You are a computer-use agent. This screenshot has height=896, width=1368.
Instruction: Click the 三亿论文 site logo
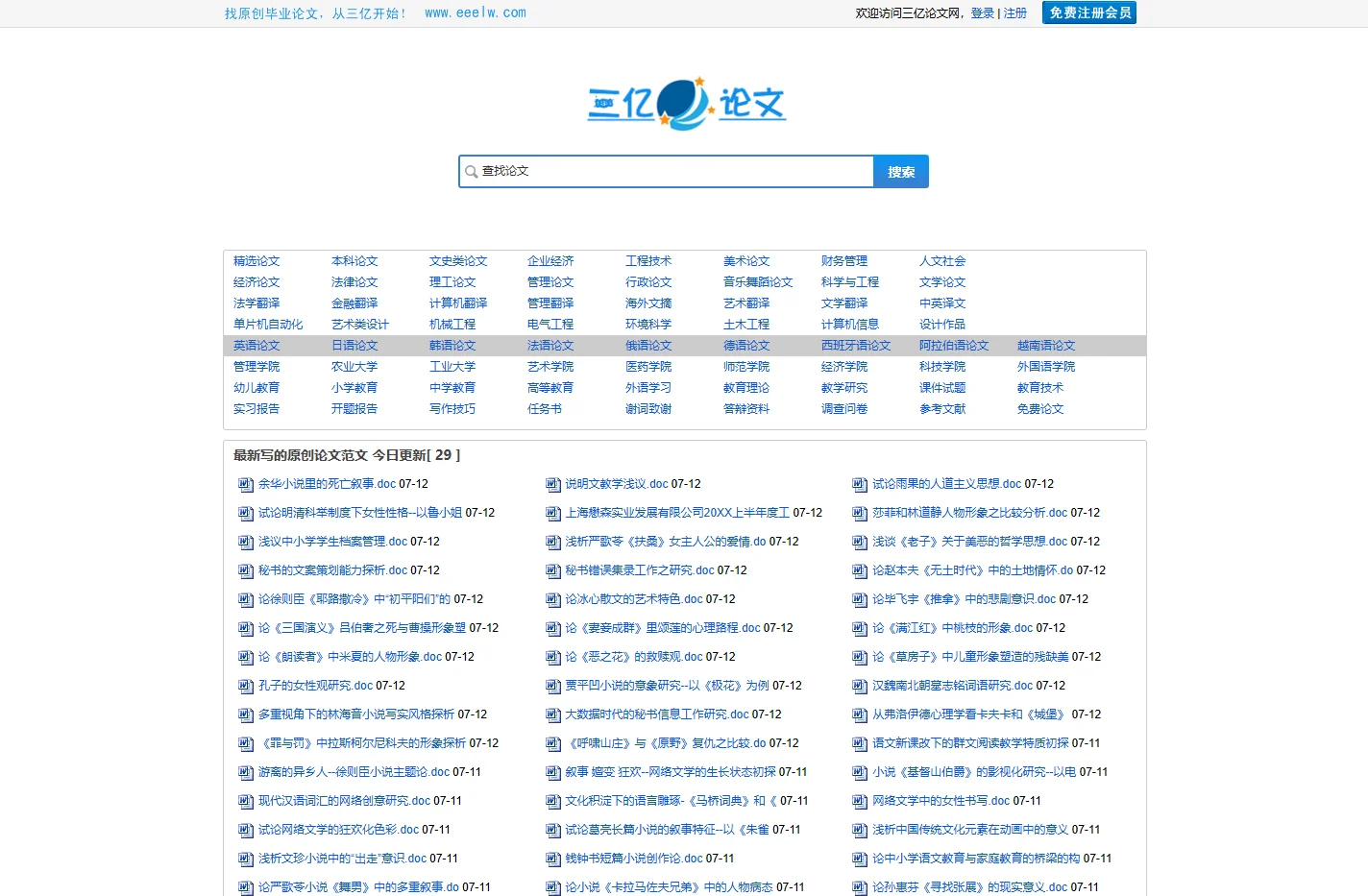[x=687, y=104]
